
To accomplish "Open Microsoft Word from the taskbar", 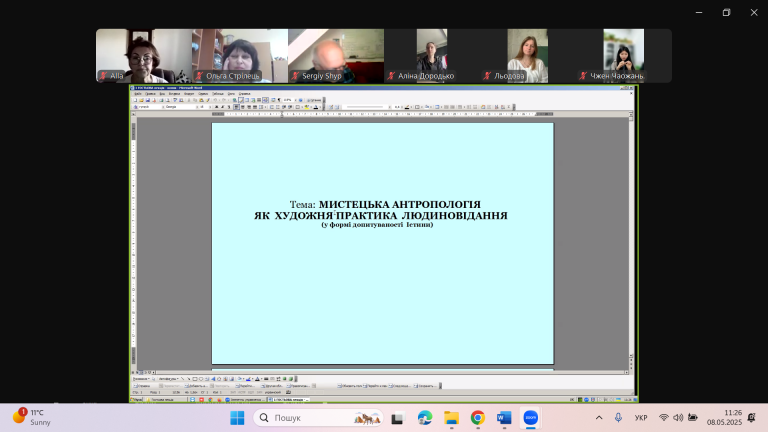I will (504, 418).
